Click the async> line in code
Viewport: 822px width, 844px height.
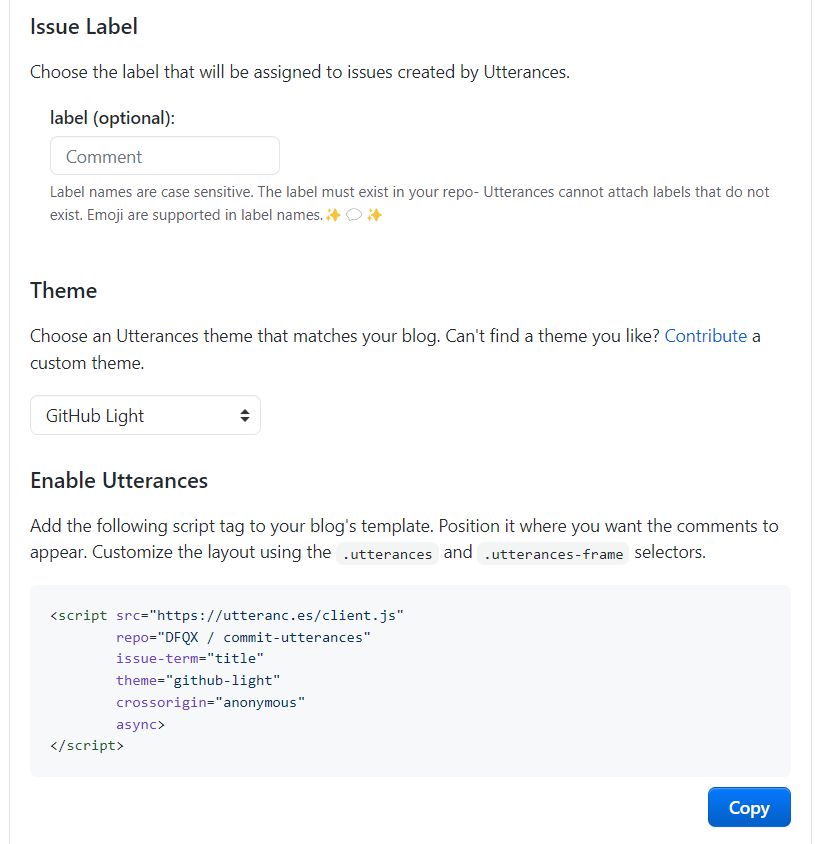(x=140, y=725)
